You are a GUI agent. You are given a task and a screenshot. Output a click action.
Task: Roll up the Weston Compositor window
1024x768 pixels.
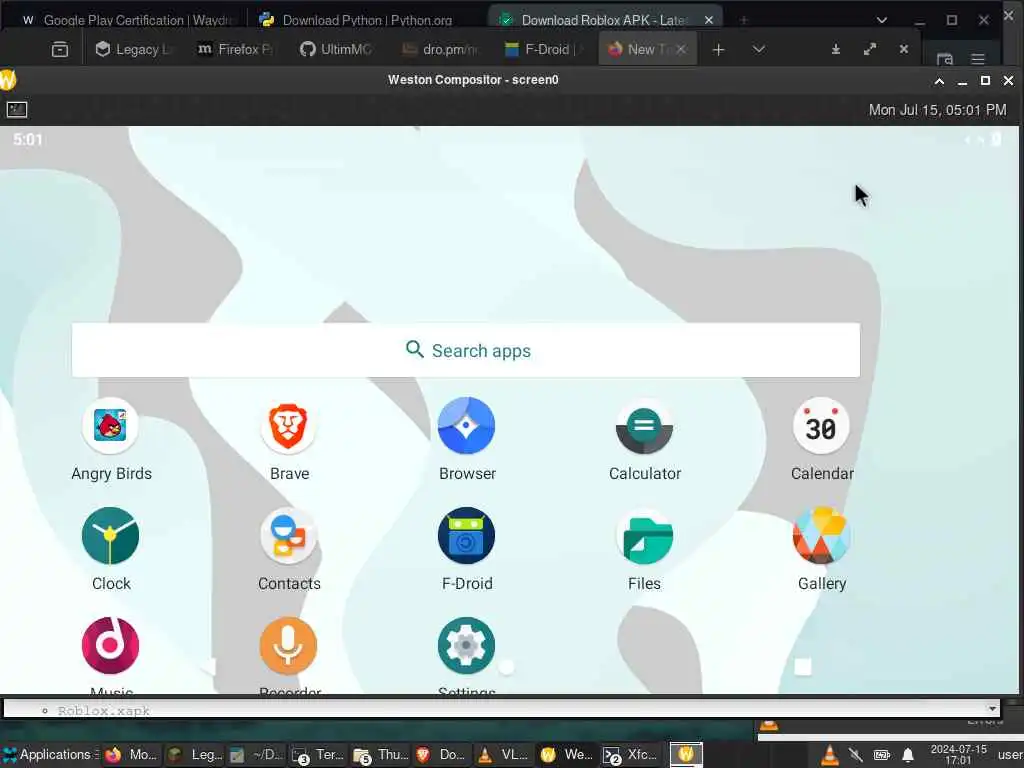tap(939, 81)
